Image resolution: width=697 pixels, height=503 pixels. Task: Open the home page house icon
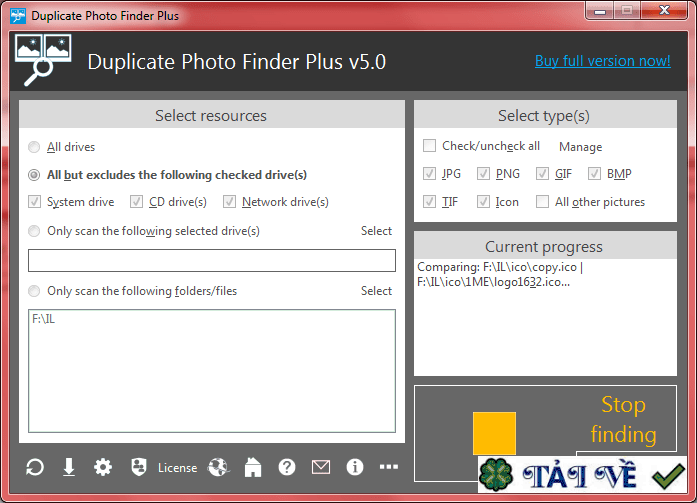point(253,467)
